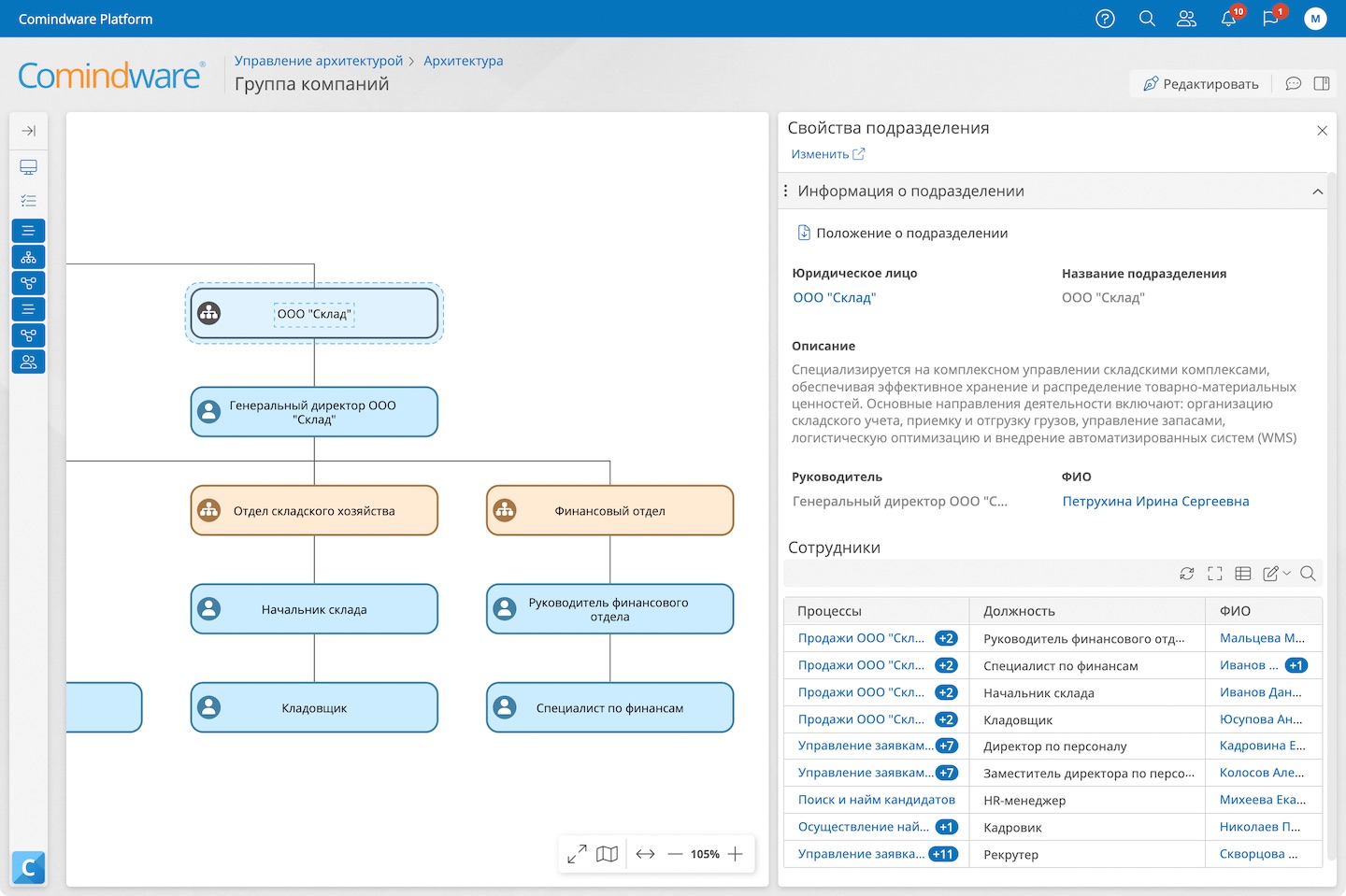1346x896 pixels.
Task: Open the user avatar M menu
Action: coord(1315,19)
